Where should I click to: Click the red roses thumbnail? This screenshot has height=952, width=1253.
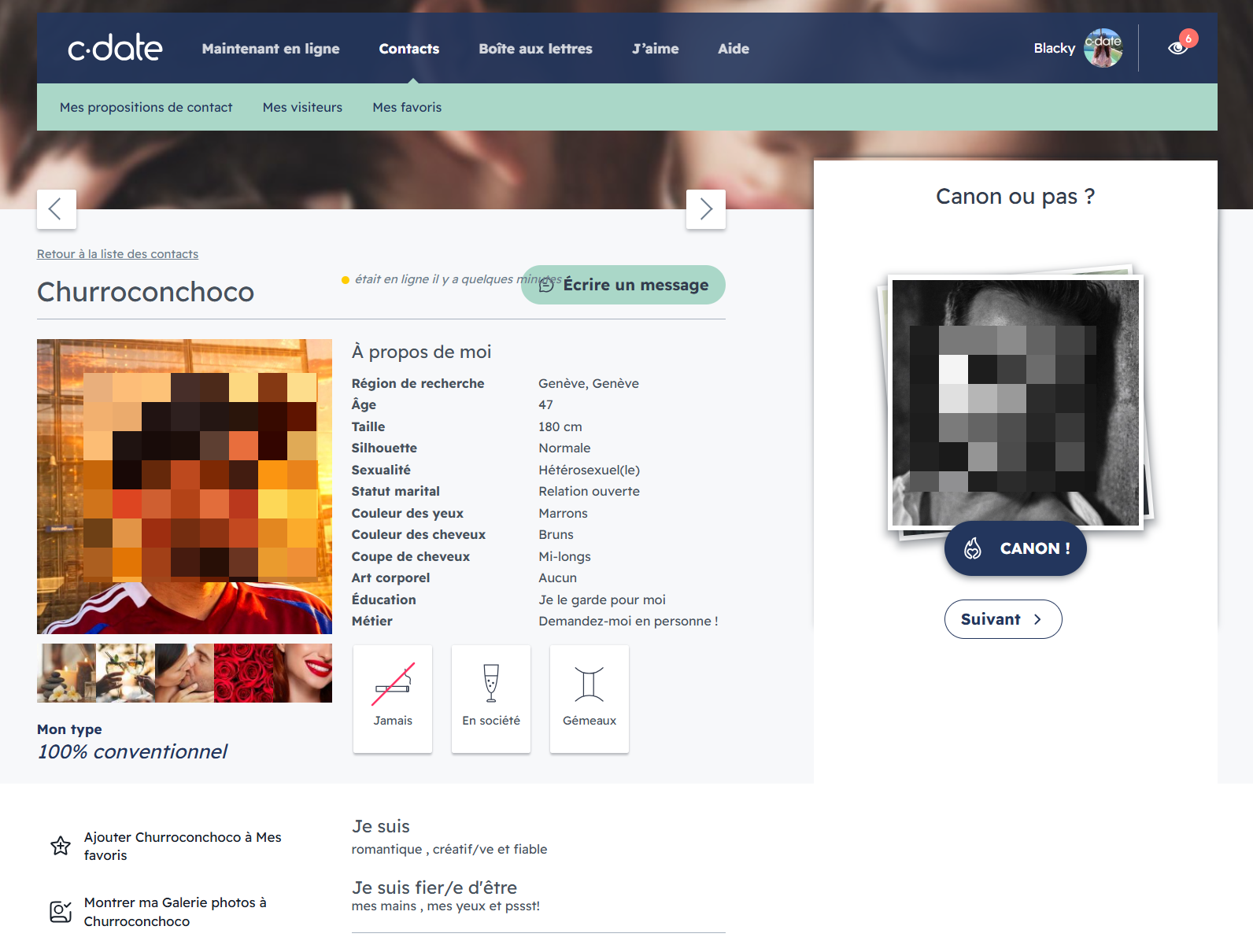[243, 673]
